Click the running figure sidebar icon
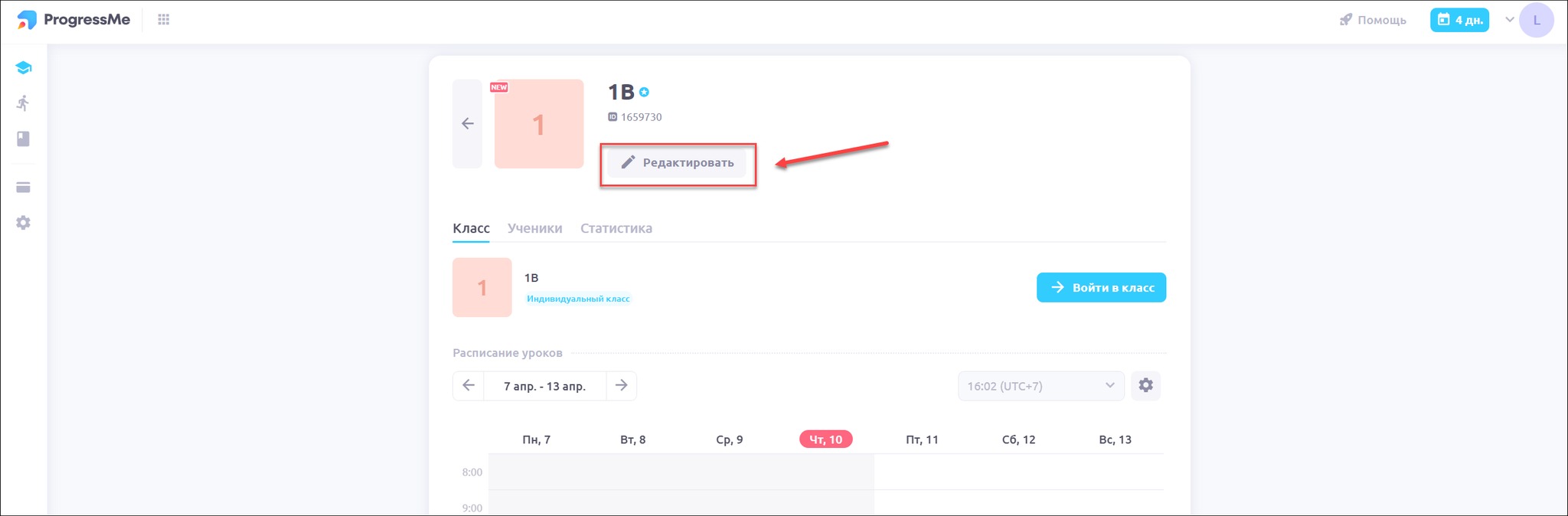This screenshot has height=516, width=1568. (24, 103)
